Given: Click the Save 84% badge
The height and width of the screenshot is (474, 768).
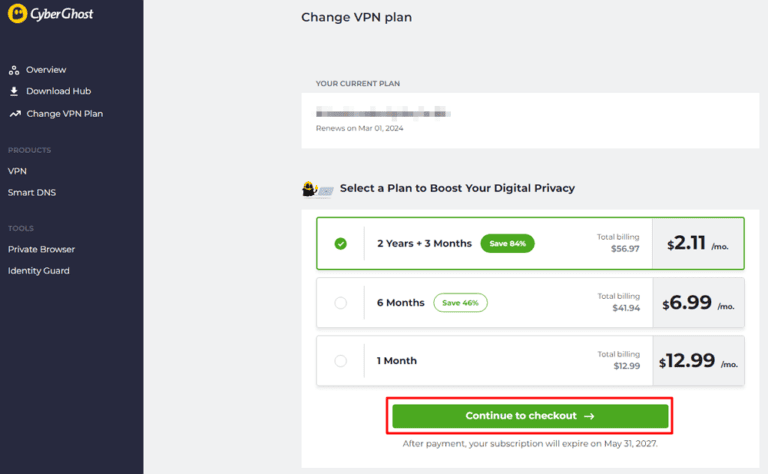Looking at the screenshot, I should point(507,243).
